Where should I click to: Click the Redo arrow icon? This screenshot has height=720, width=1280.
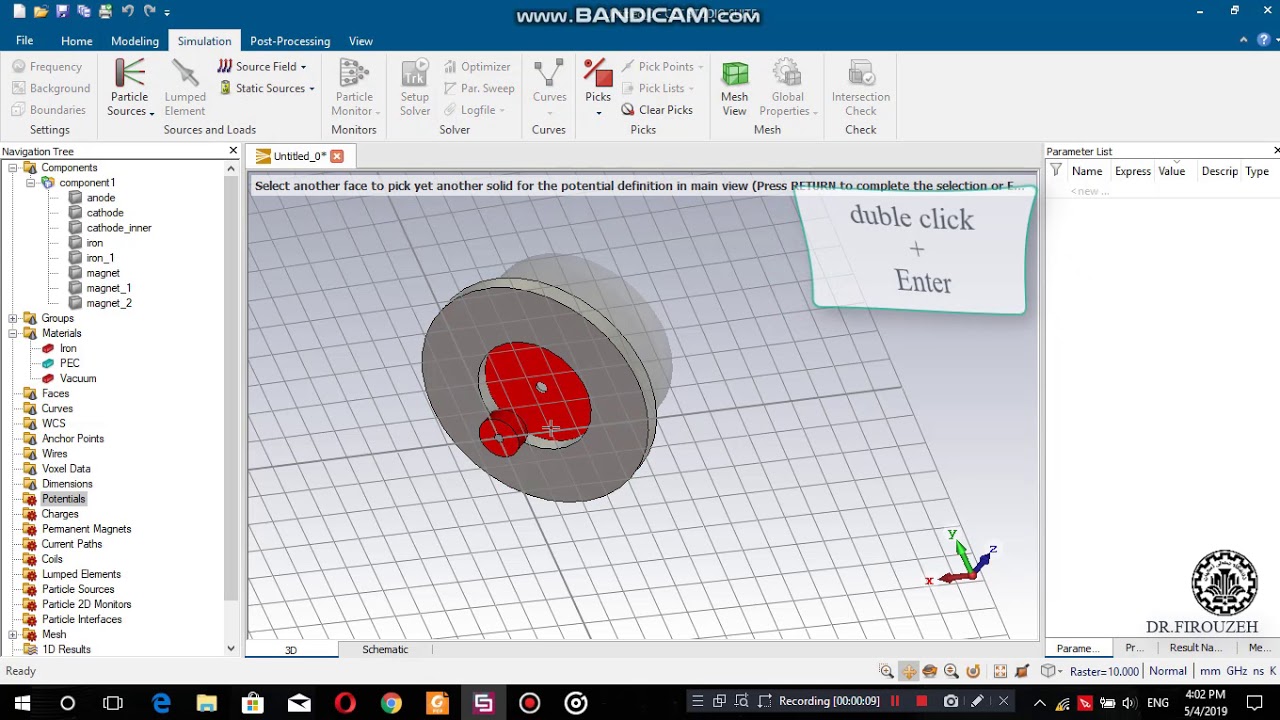(x=149, y=11)
